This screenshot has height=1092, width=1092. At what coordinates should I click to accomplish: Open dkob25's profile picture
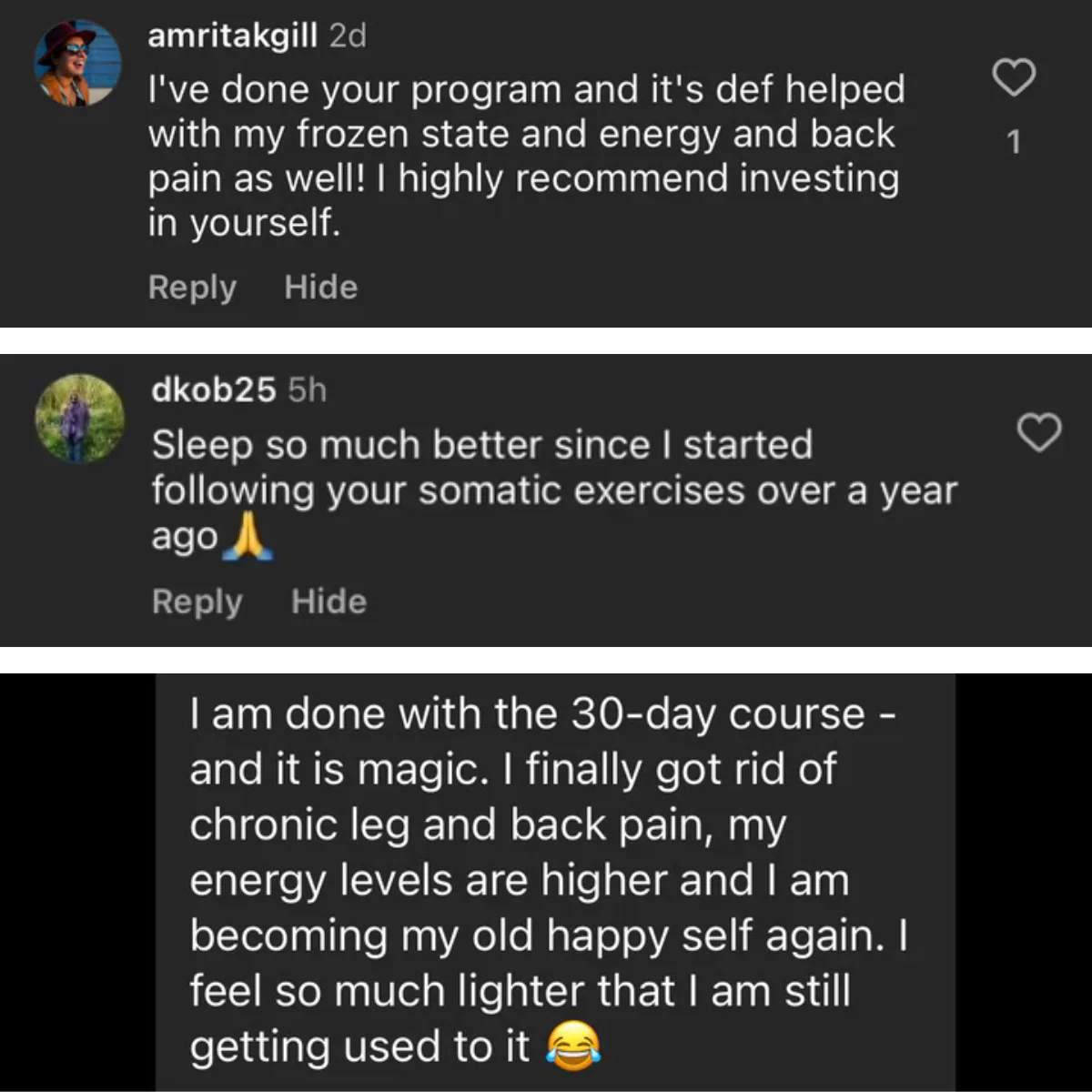coord(79,419)
